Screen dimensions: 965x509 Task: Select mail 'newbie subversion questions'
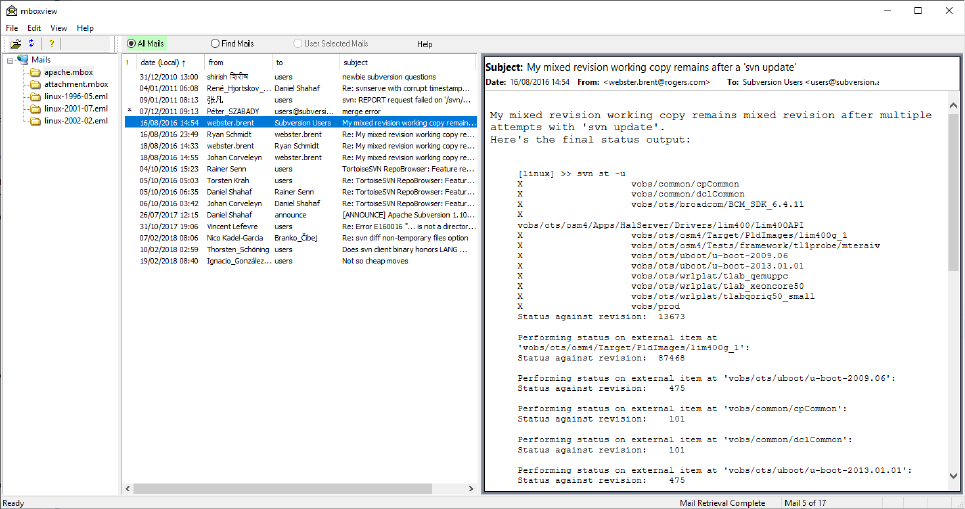click(300, 77)
